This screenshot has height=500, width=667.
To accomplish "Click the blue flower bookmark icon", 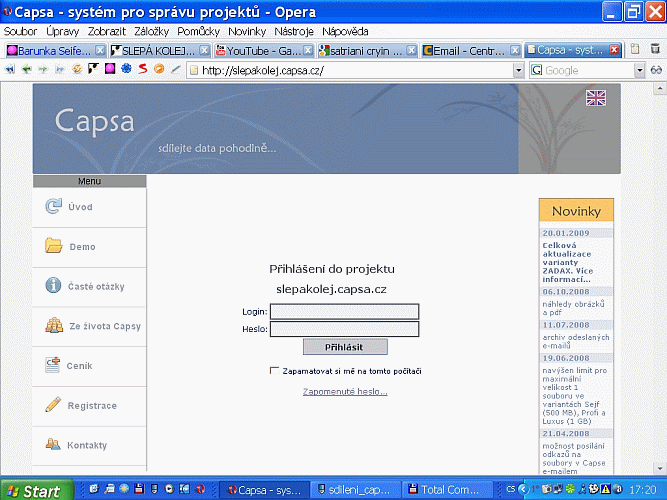I will (x=126, y=68).
